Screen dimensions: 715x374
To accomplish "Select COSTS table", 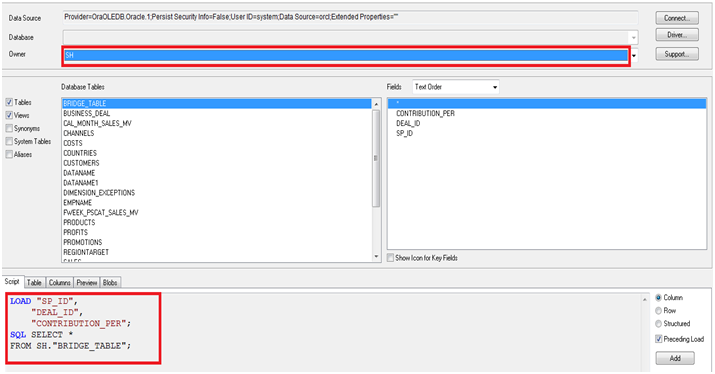I will click(x=217, y=143).
